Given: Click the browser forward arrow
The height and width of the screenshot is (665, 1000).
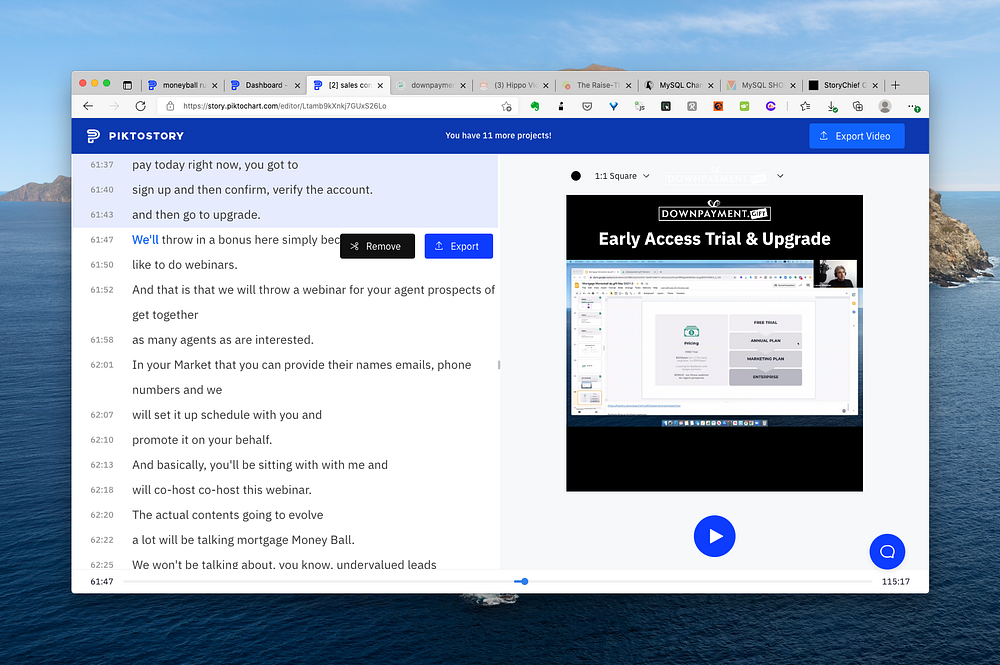Looking at the screenshot, I should tap(114, 106).
